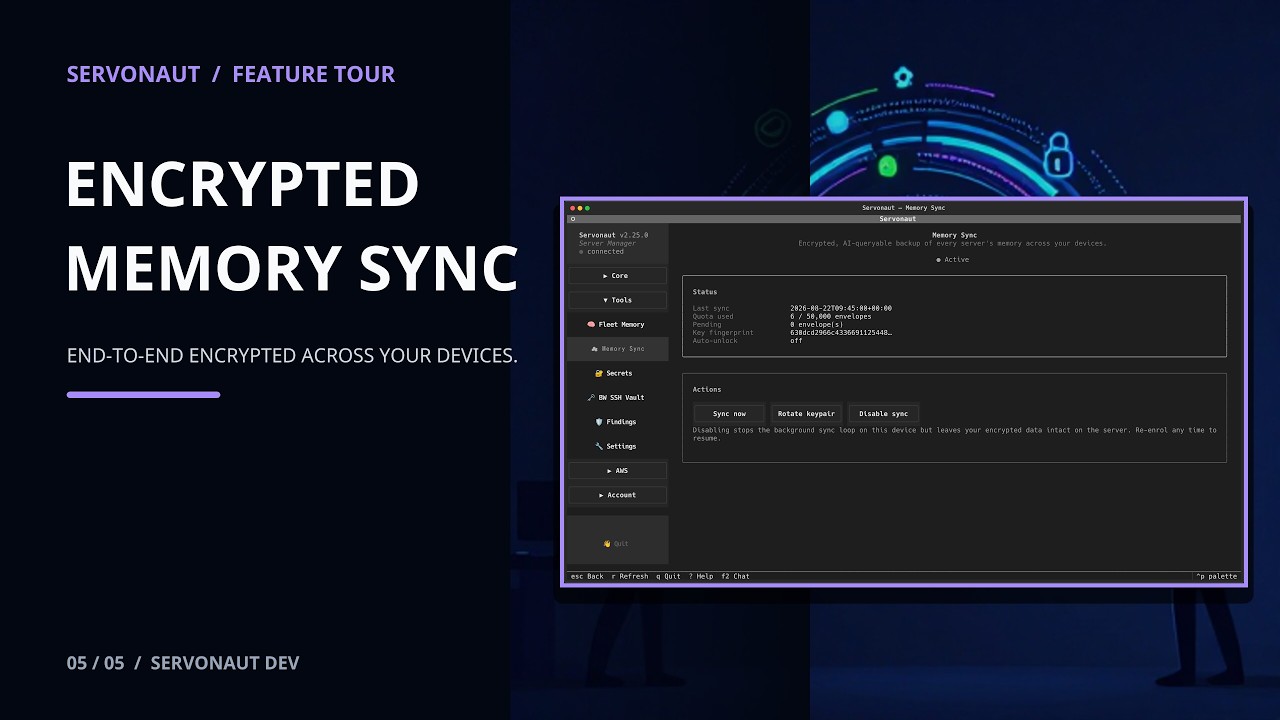Open f2 Chat from the footer

point(735,577)
